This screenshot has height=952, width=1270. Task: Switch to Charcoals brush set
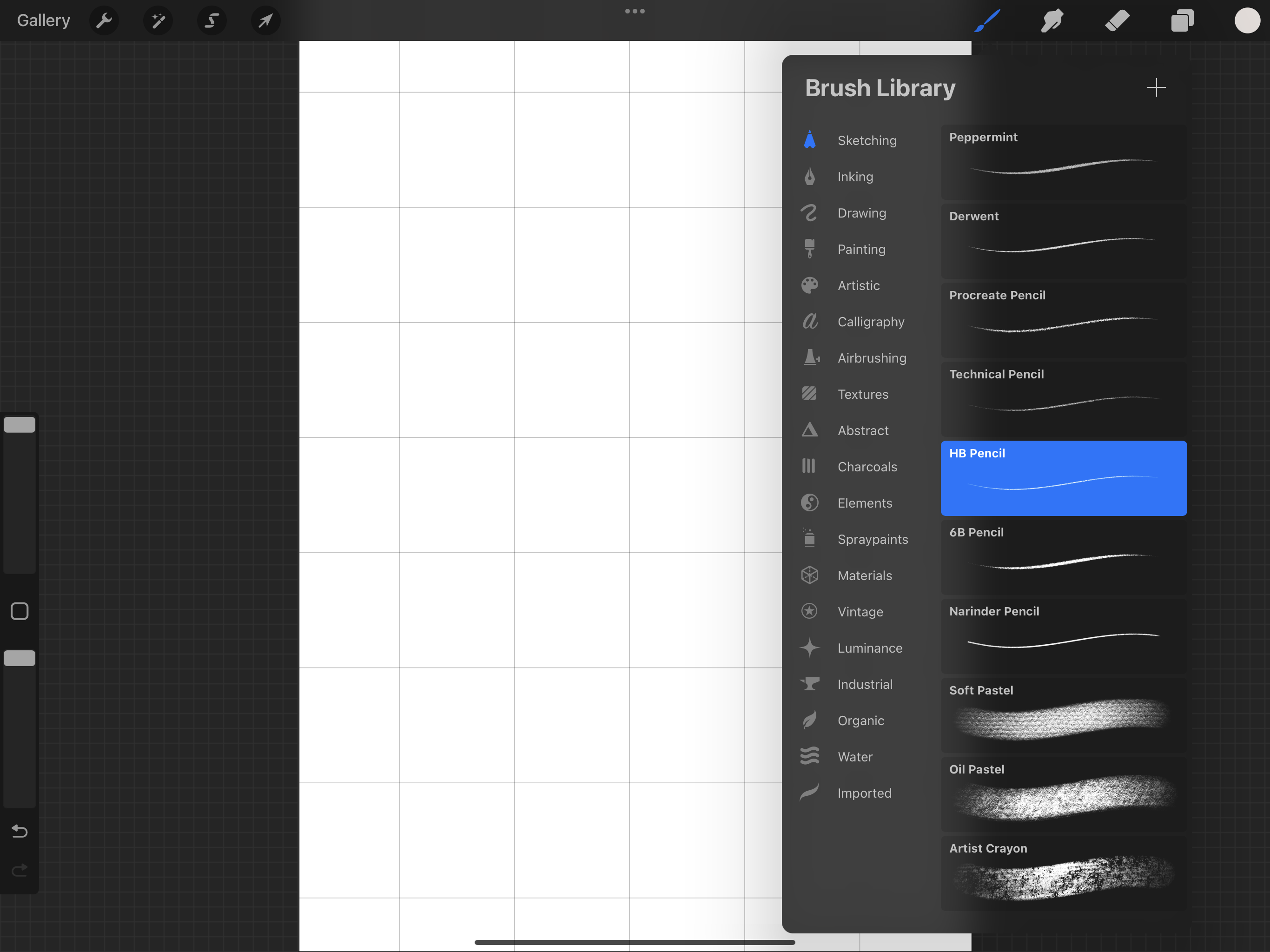pyautogui.click(x=867, y=467)
